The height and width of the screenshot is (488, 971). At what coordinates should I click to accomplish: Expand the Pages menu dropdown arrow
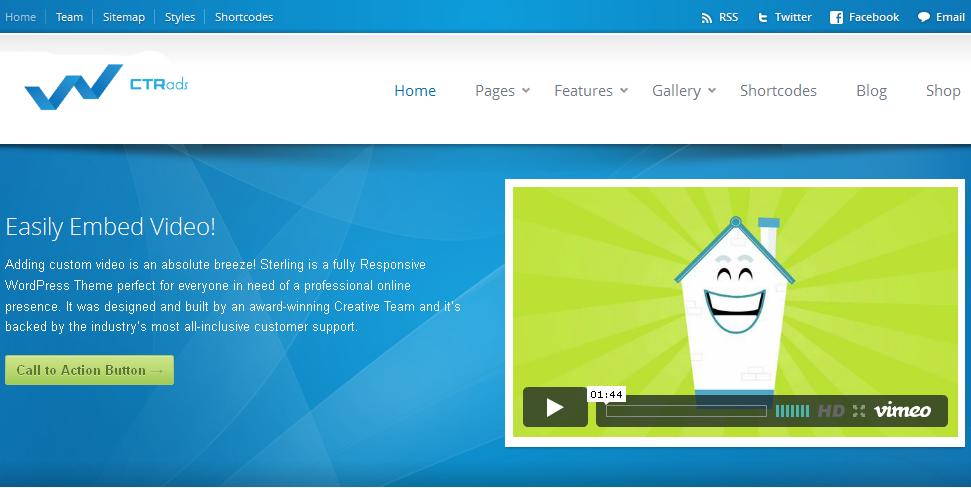(x=526, y=90)
